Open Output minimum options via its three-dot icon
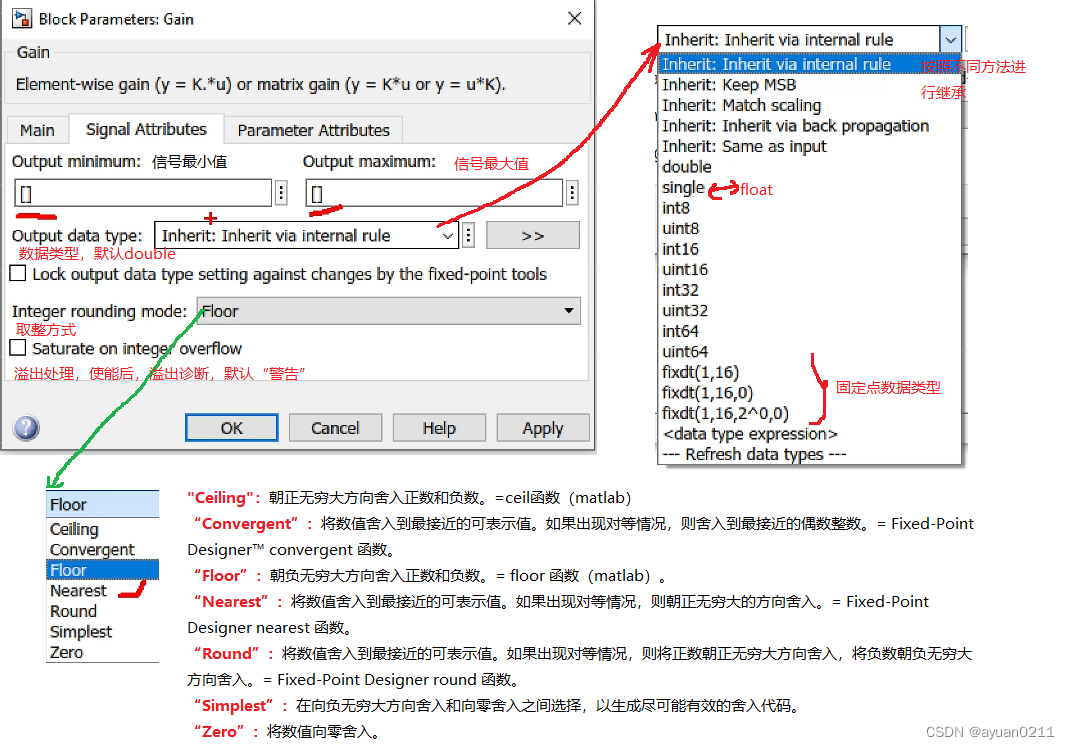 [282, 192]
